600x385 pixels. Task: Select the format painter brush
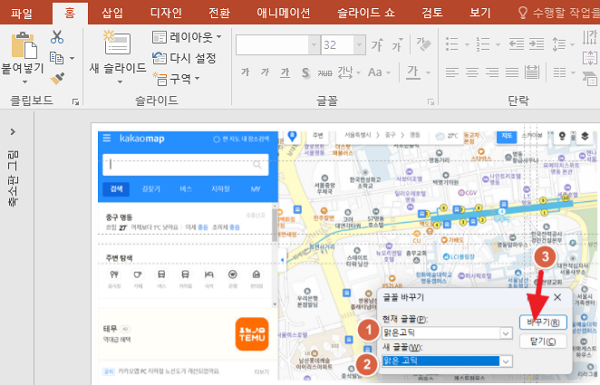tap(57, 78)
